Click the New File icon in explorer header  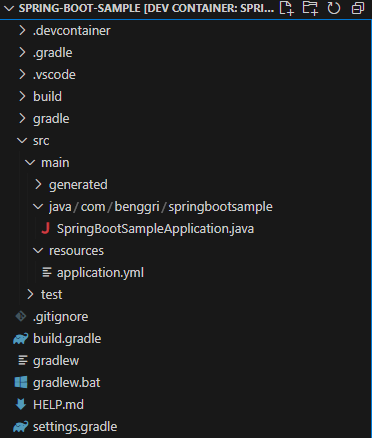(286, 8)
